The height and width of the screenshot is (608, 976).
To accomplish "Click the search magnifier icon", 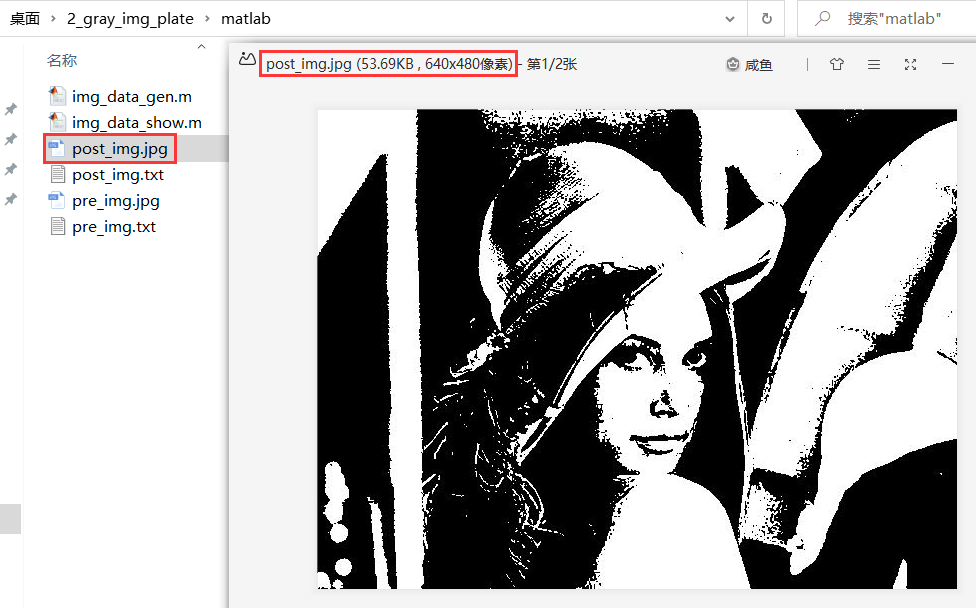I will (824, 19).
